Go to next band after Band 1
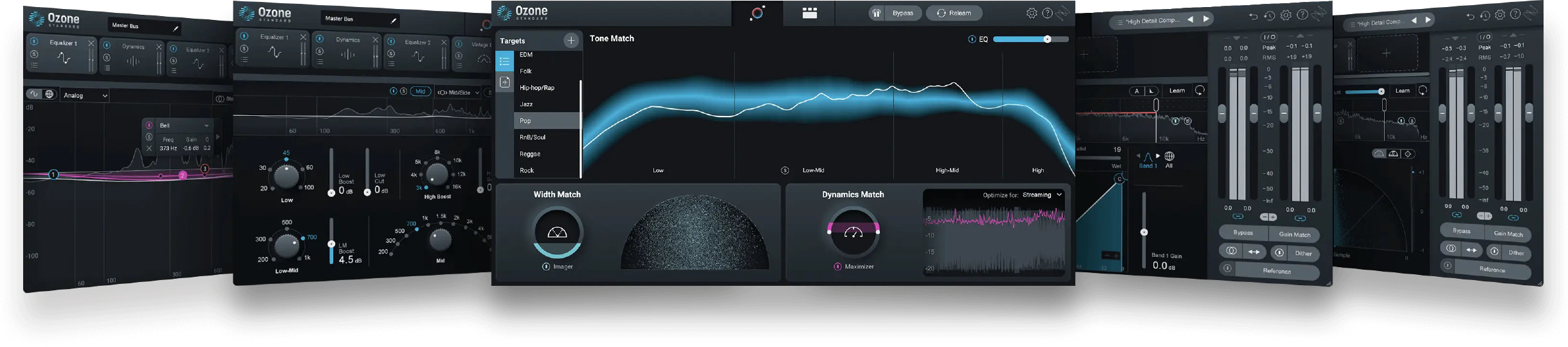 click(1158, 156)
